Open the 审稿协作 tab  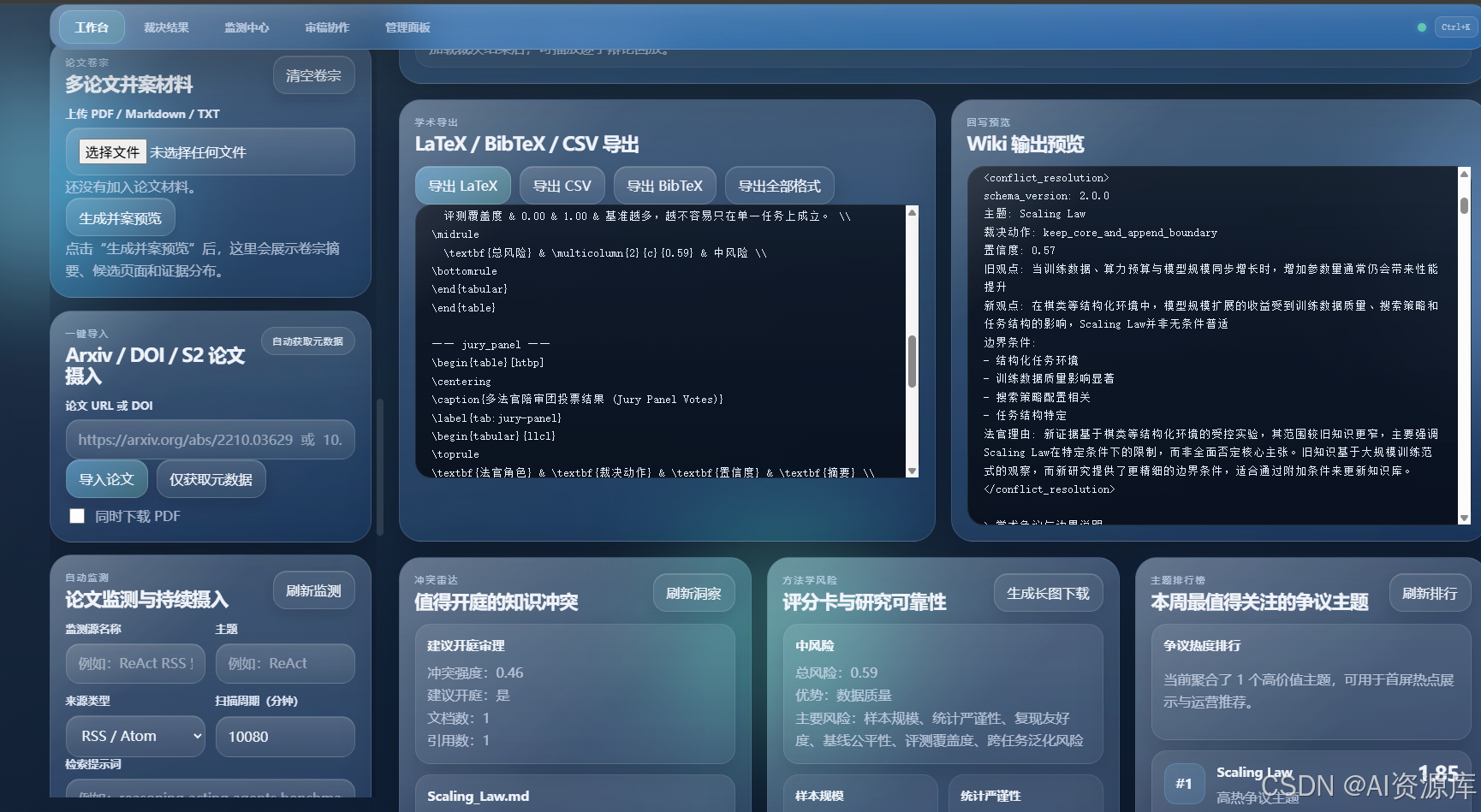pyautogui.click(x=327, y=27)
